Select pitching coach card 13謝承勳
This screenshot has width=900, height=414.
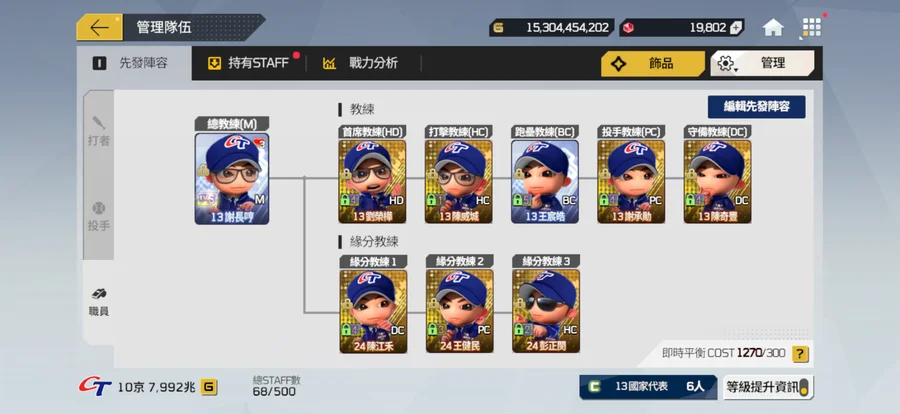click(x=631, y=181)
